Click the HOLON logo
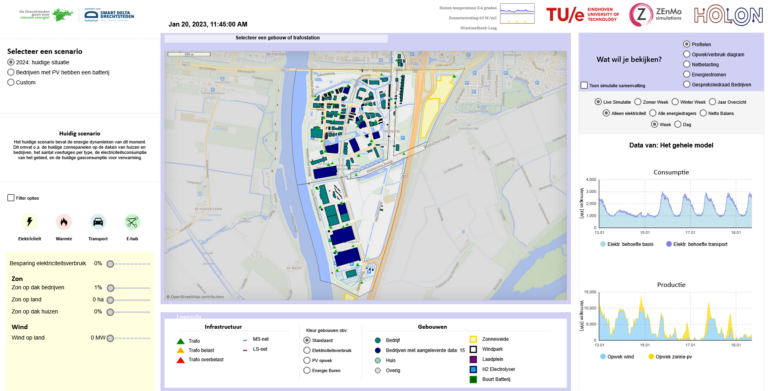 pyautogui.click(x=728, y=16)
